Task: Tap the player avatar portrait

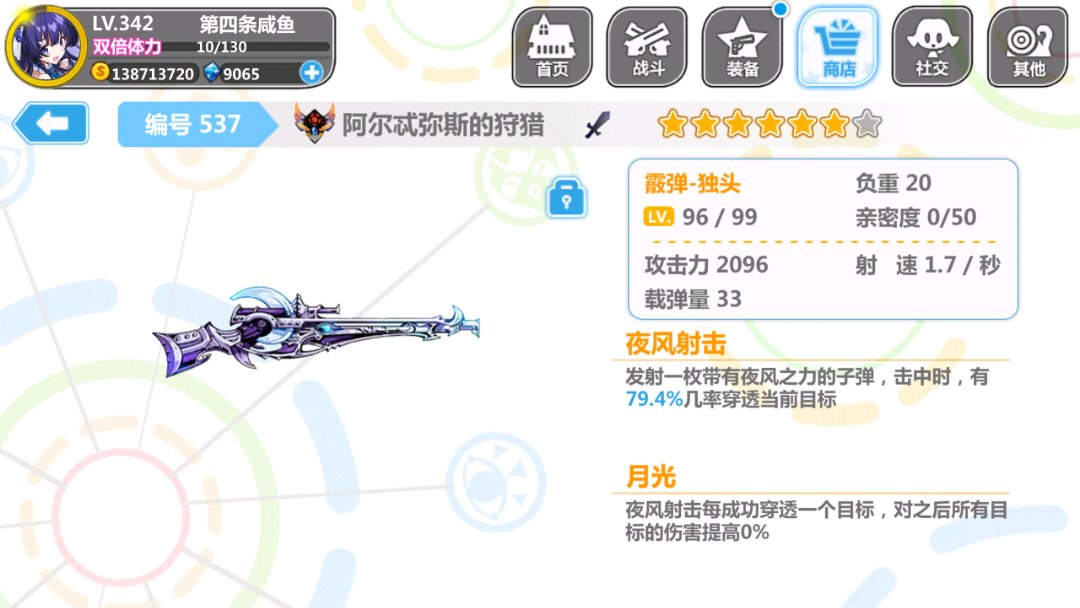Action: pos(45,46)
